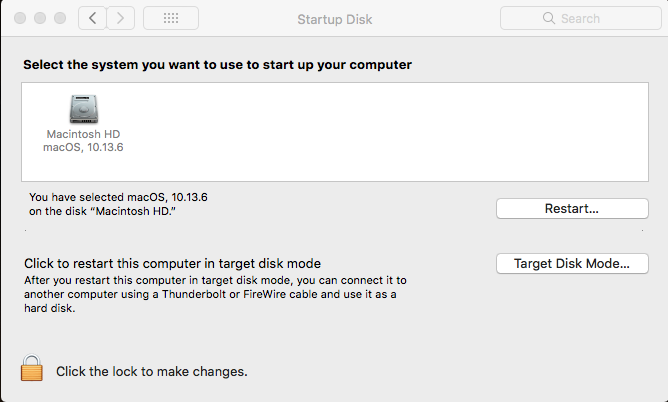Click the macOS, 10.13.6 version label
Image resolution: width=668 pixels, height=402 pixels.
84,147
